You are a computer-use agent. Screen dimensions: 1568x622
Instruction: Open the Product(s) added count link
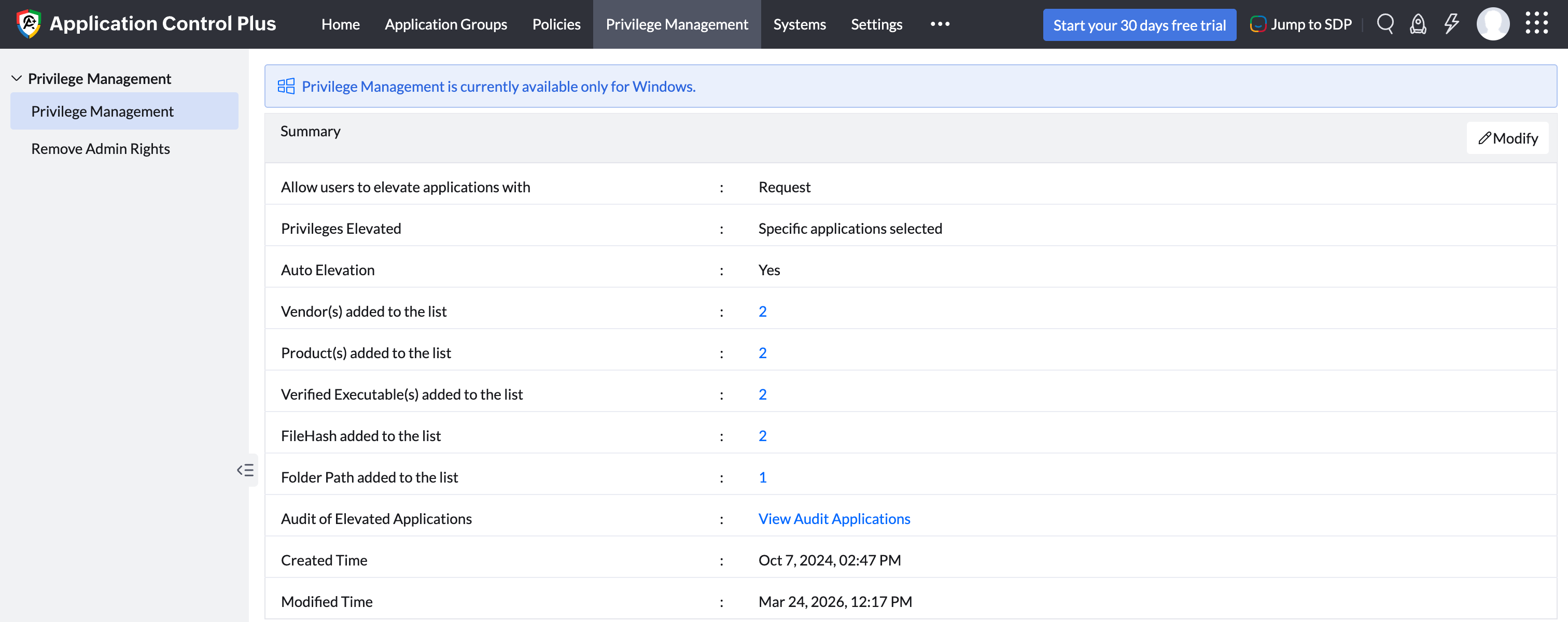(762, 353)
